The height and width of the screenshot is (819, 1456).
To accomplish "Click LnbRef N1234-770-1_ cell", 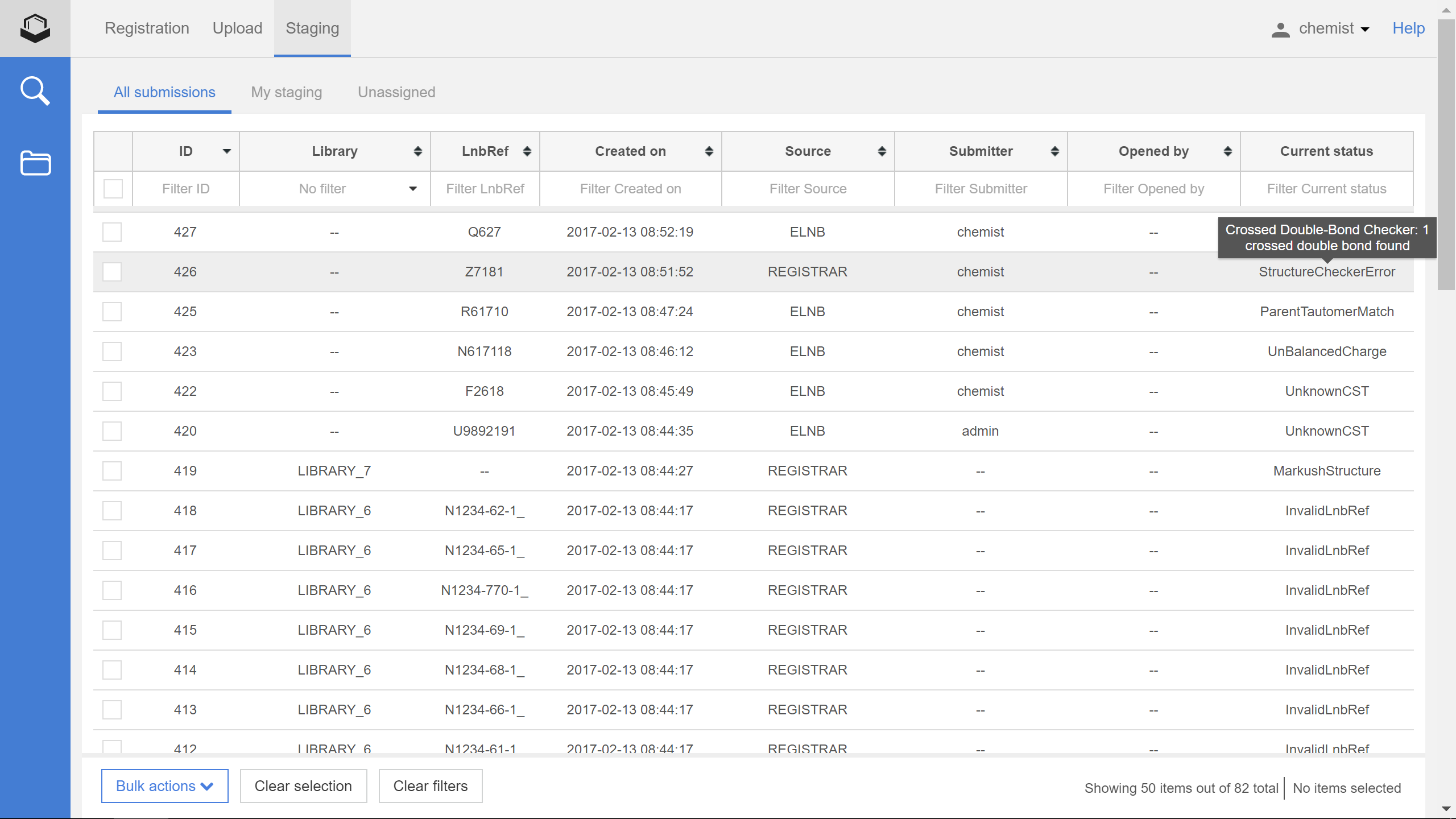I will click(x=485, y=590).
